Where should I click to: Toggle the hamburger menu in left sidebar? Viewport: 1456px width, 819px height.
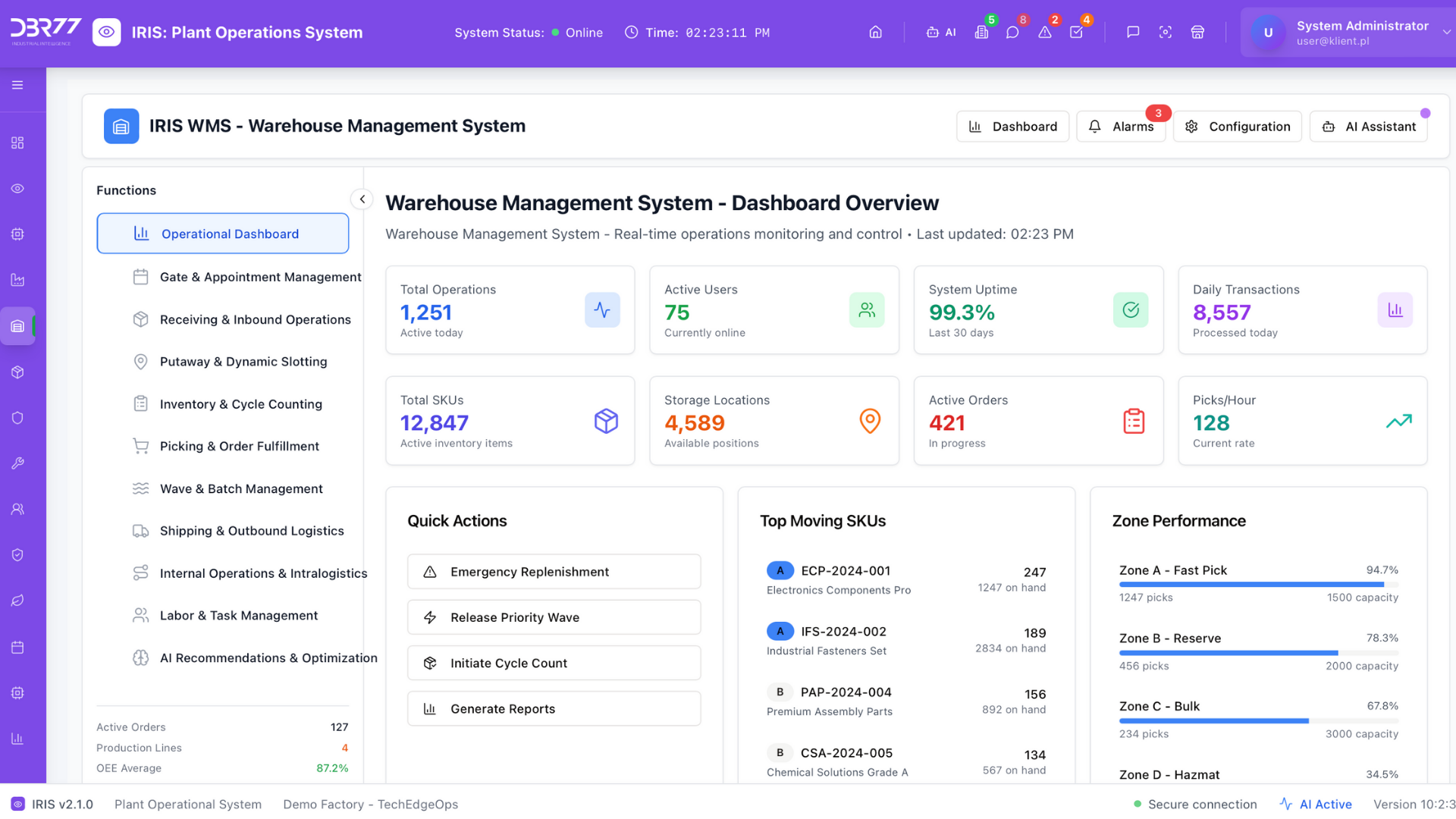[x=17, y=85]
